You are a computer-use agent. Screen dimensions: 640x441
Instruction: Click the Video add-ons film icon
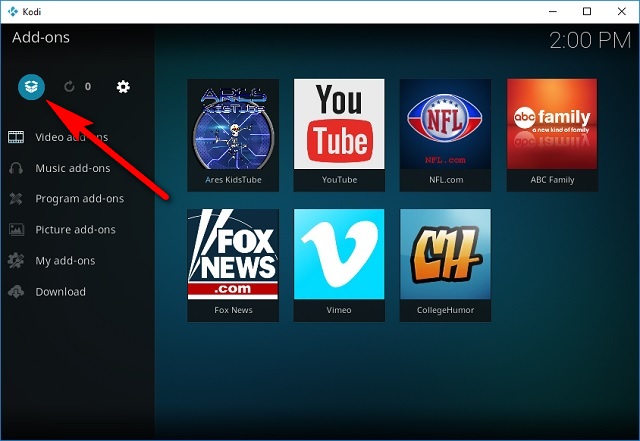coord(16,137)
